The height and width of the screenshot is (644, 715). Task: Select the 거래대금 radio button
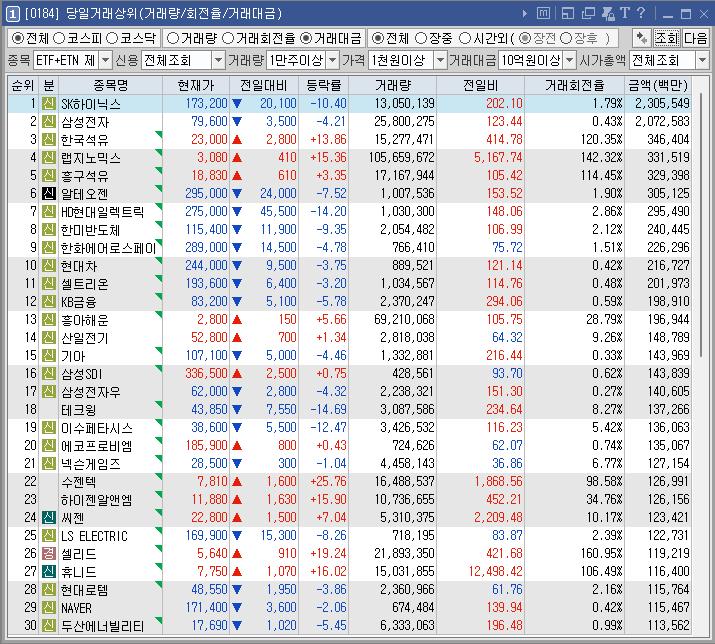point(306,38)
